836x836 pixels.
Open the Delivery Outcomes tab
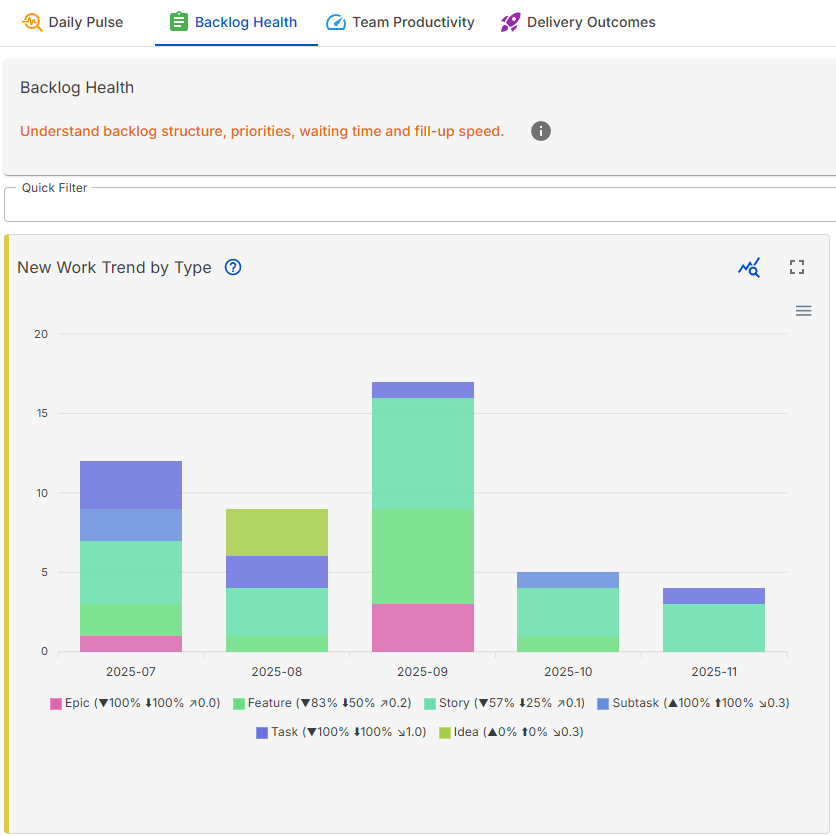click(x=591, y=22)
